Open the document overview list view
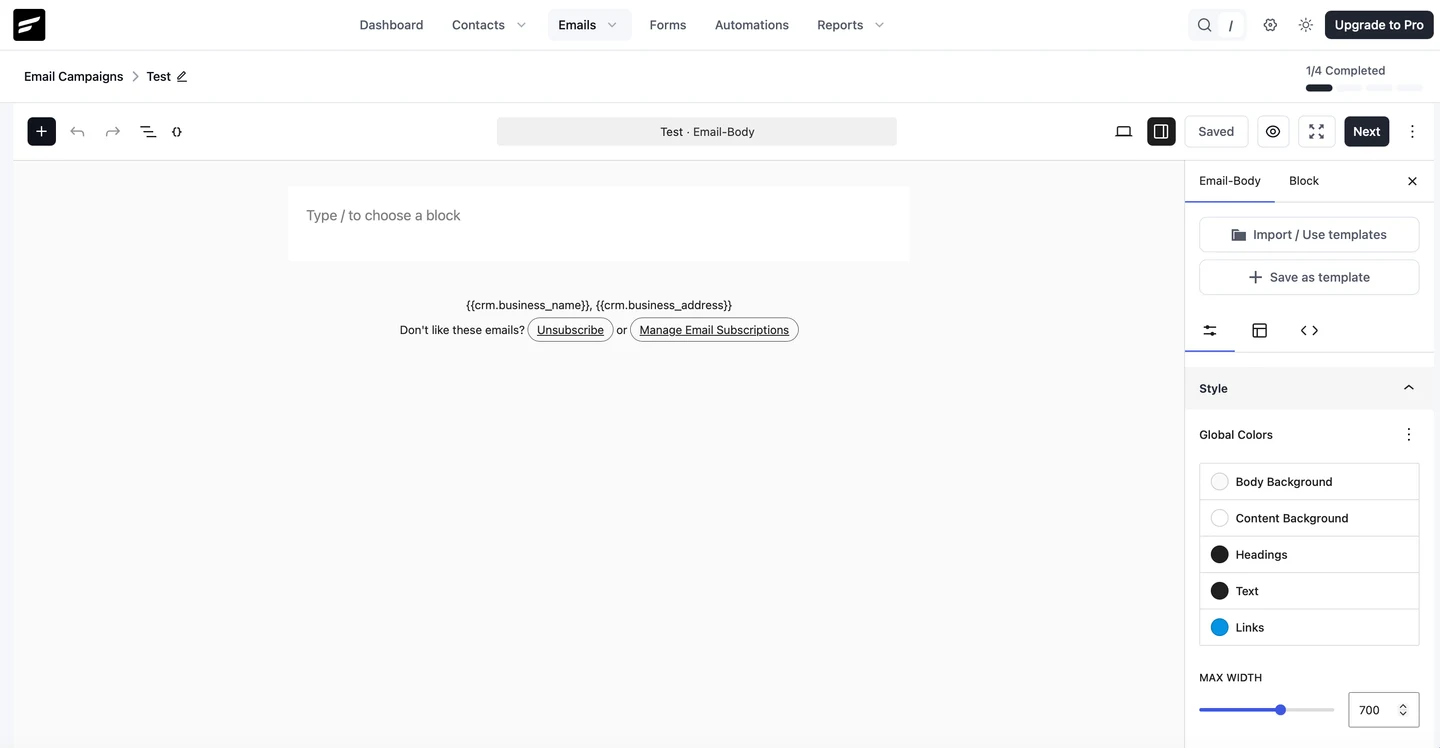Screen dimensions: 1440x748 148,131
